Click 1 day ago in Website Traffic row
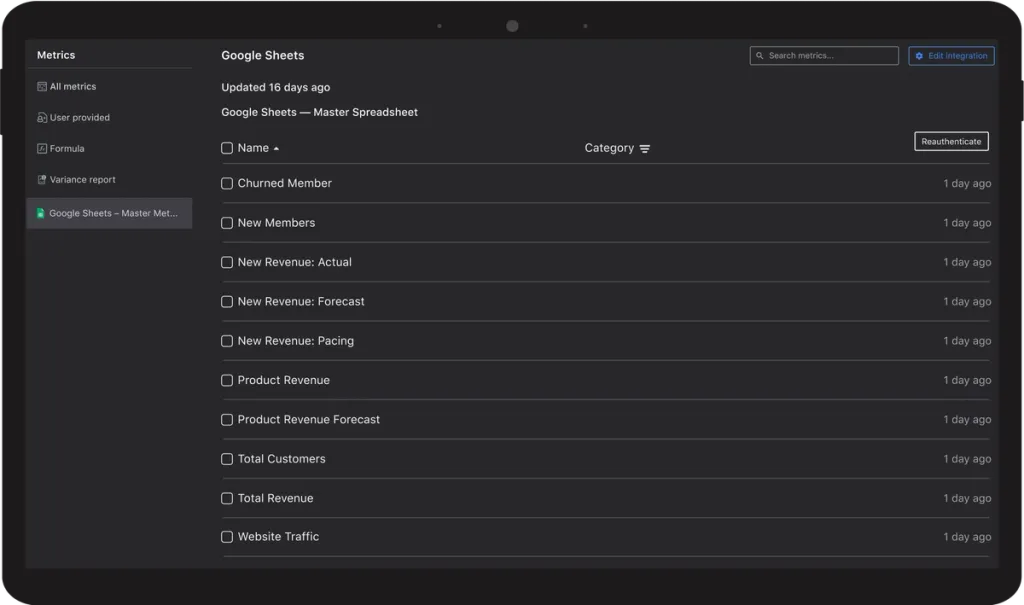Viewport: 1024px width, 605px height. coord(967,536)
